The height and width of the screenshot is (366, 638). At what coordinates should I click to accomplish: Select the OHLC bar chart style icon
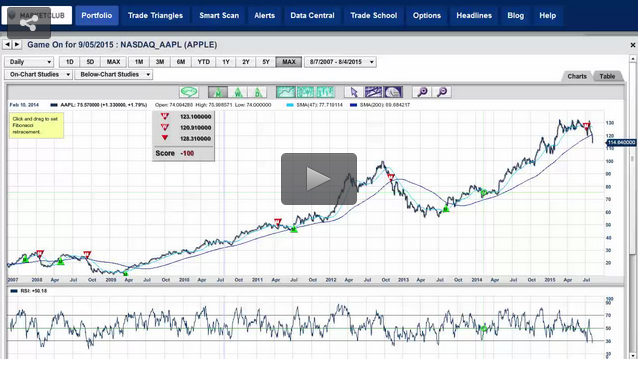point(325,92)
